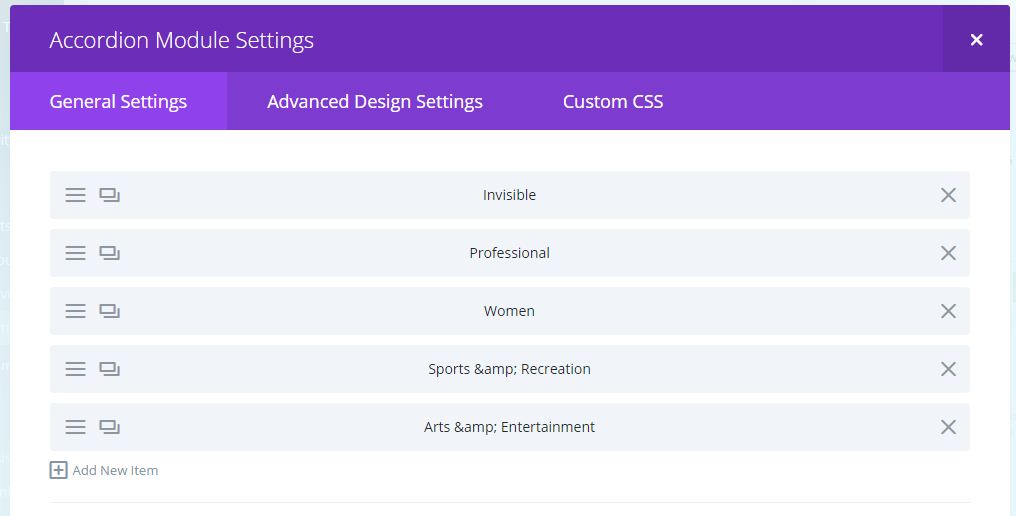Close the Accordion Module Settings dialog

click(976, 40)
